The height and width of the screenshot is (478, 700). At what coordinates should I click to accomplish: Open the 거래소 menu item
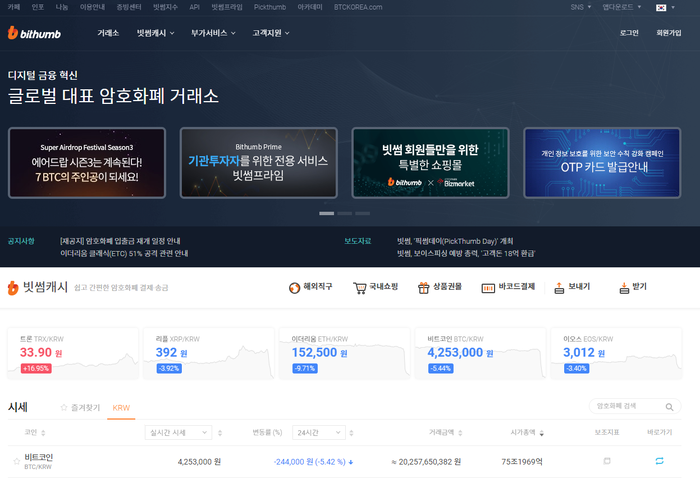[108, 33]
